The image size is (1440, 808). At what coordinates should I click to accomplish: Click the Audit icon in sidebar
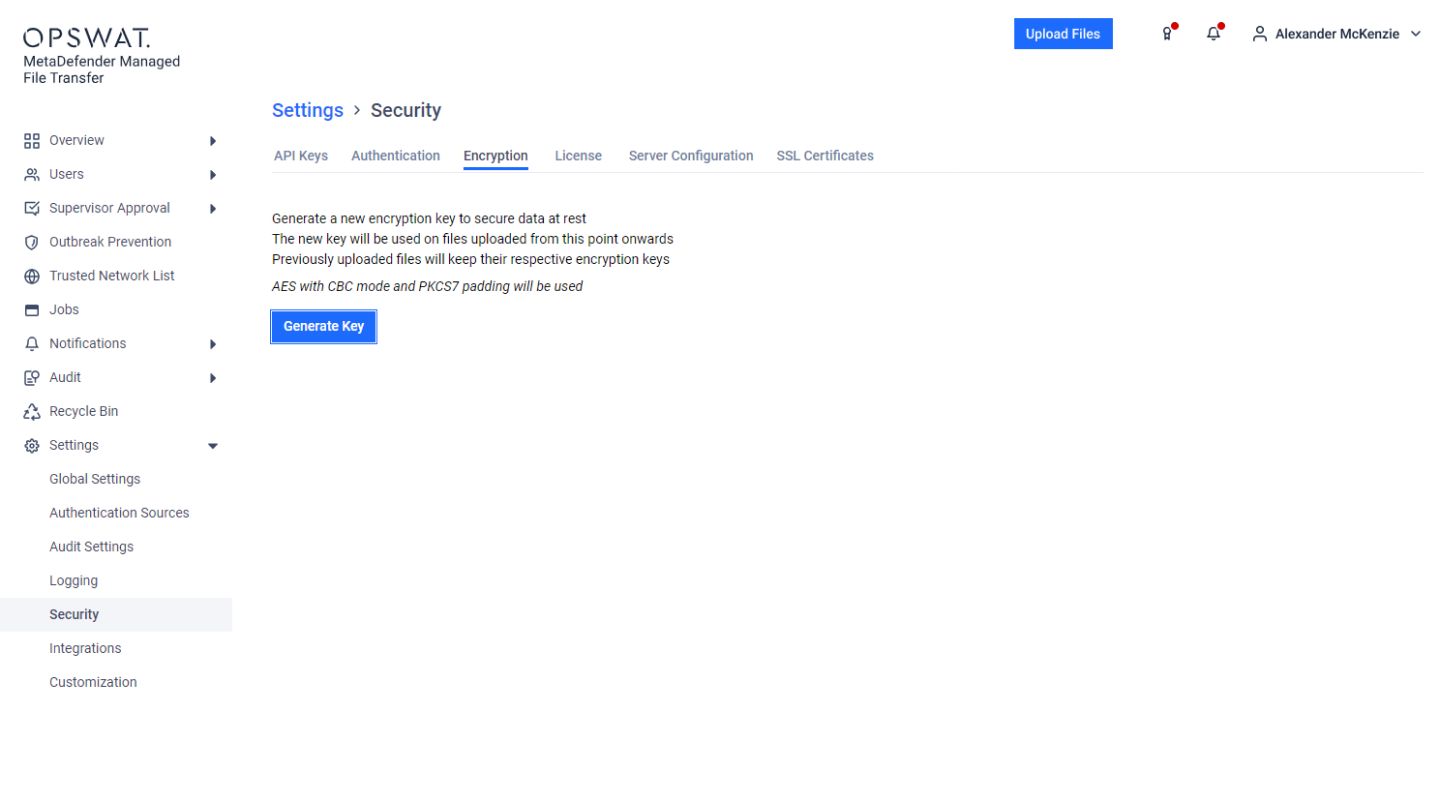(30, 377)
